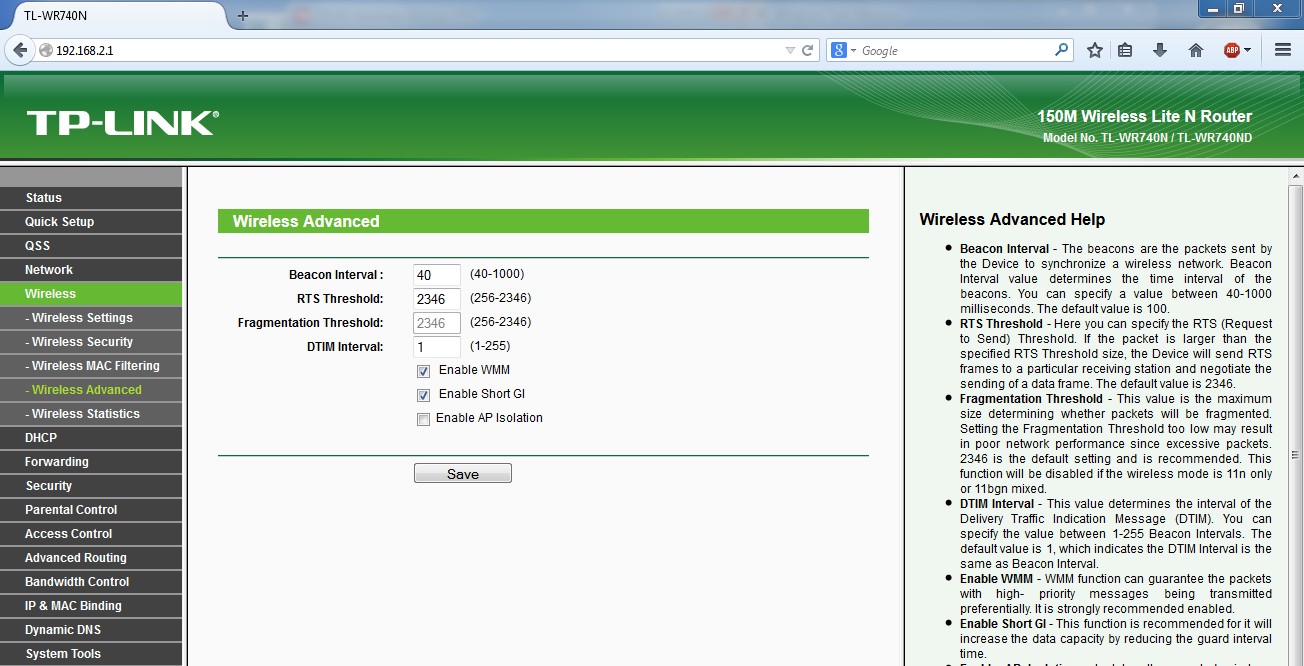Open the DHCP menu
This screenshot has width=1304, height=666.
tap(91, 438)
